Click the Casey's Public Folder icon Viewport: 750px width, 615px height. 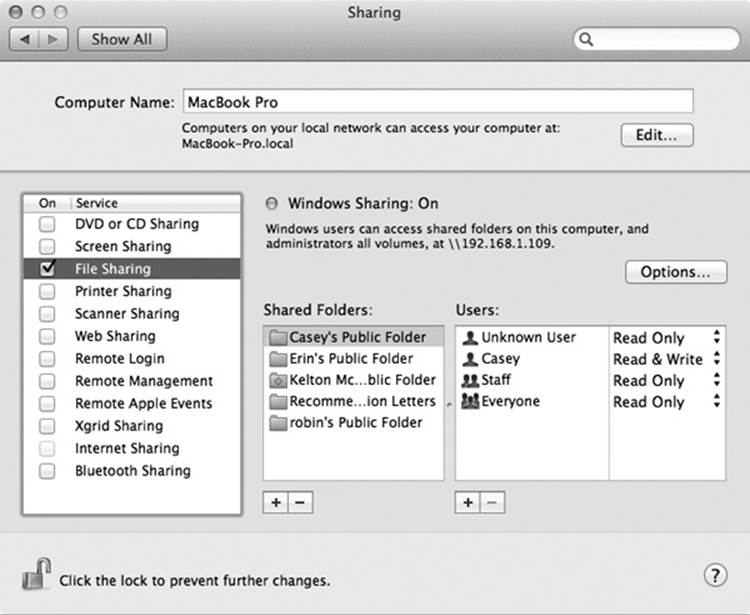pos(277,338)
